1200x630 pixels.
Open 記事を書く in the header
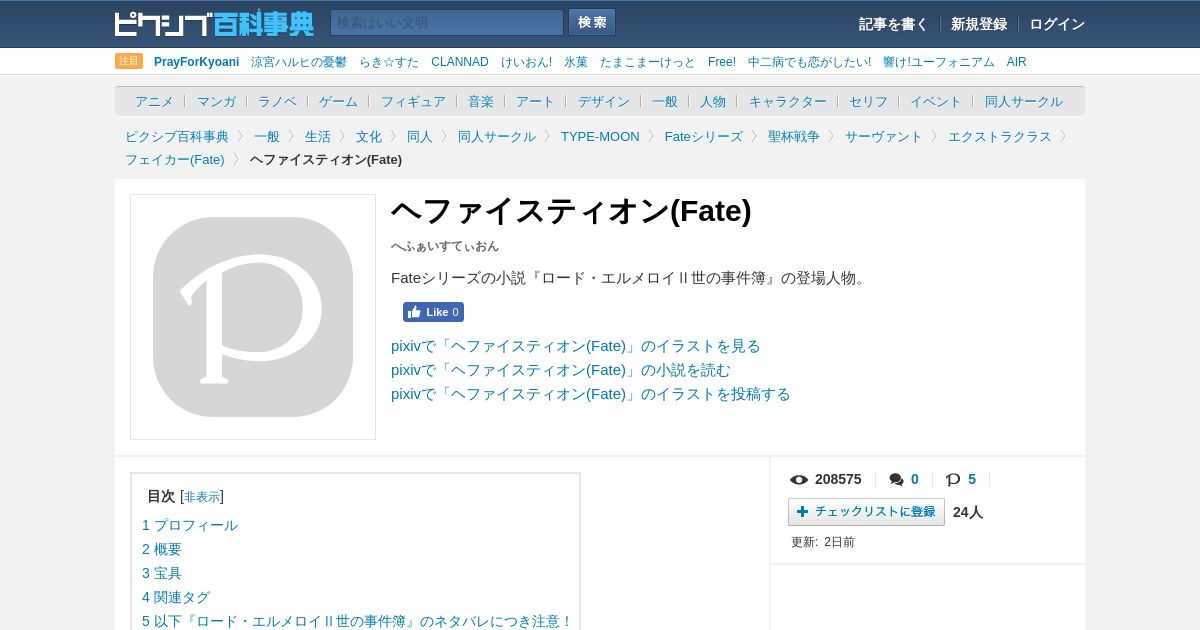[893, 24]
